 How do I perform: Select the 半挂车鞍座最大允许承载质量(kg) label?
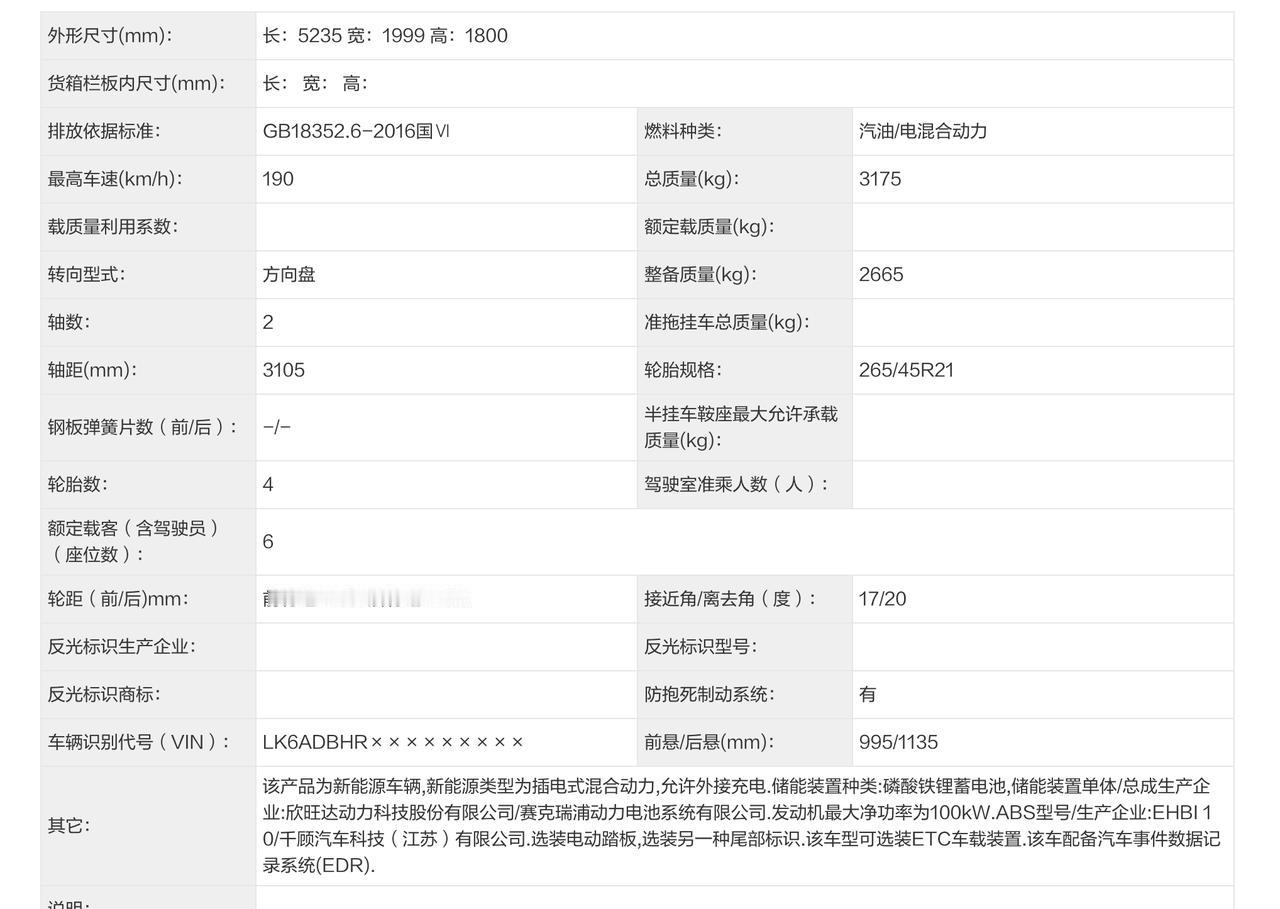coord(741,427)
